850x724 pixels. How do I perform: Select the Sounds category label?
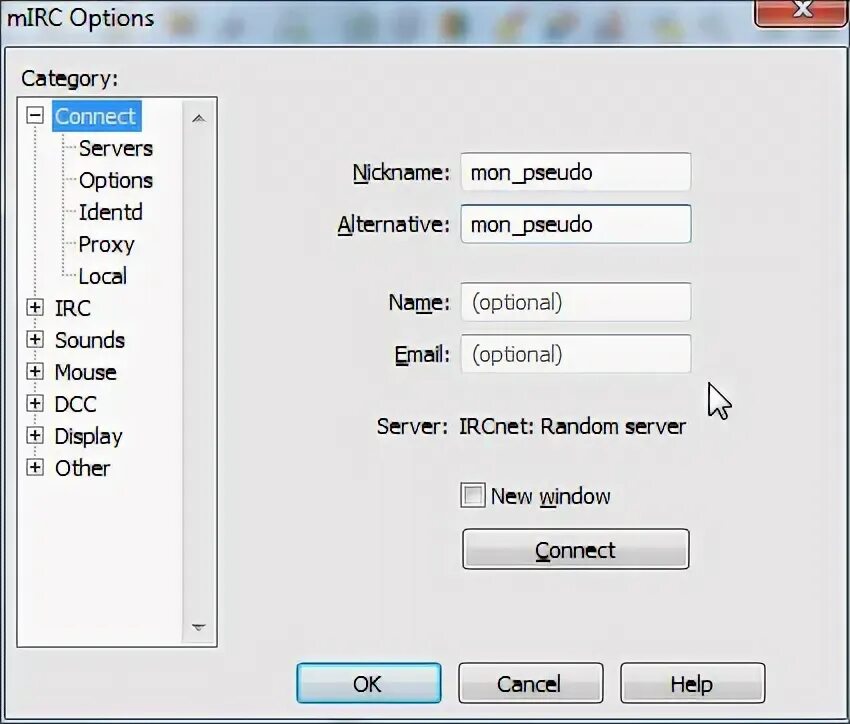click(89, 340)
